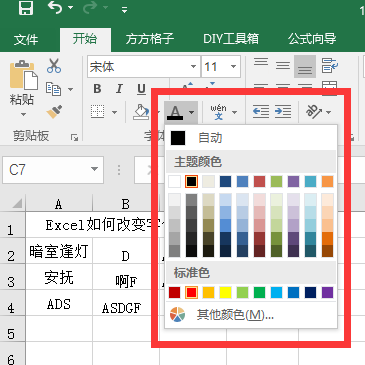Open the DIY工具箱 ribbon tab
The width and height of the screenshot is (365, 365).
click(x=231, y=39)
